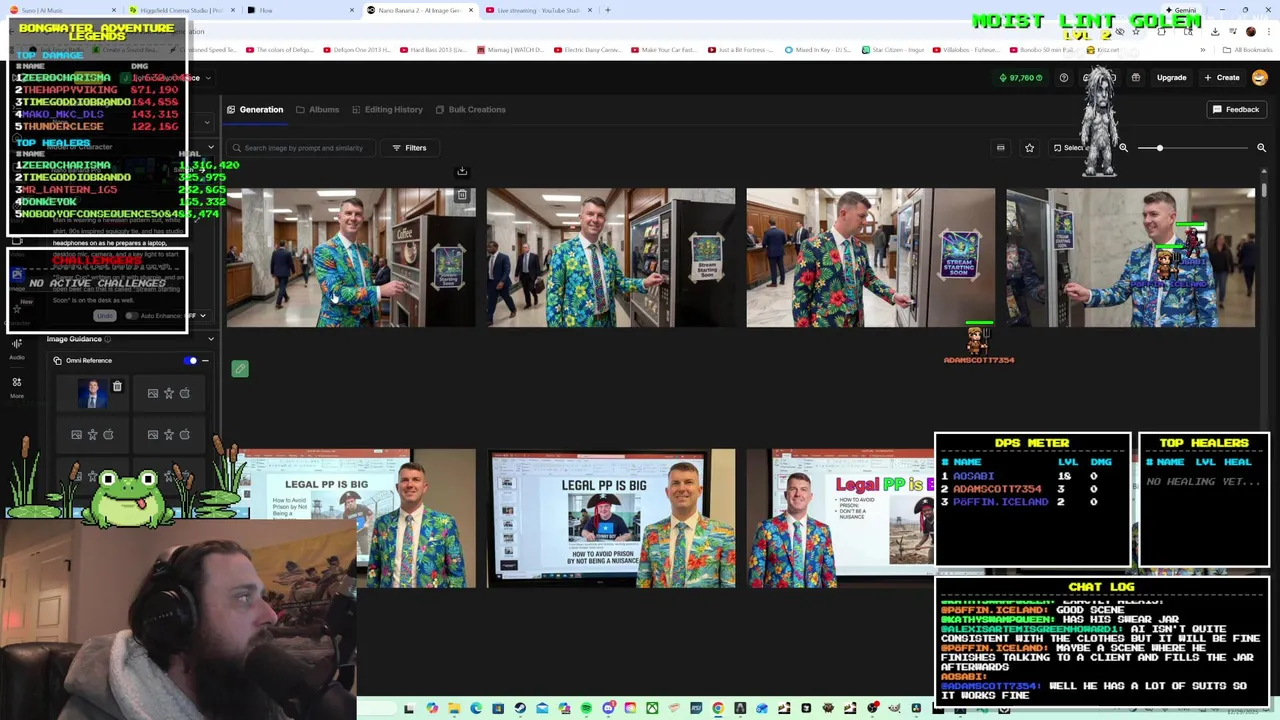This screenshot has width=1280, height=720.
Task: Toggle the Omni Reference switch
Action: 191,361
